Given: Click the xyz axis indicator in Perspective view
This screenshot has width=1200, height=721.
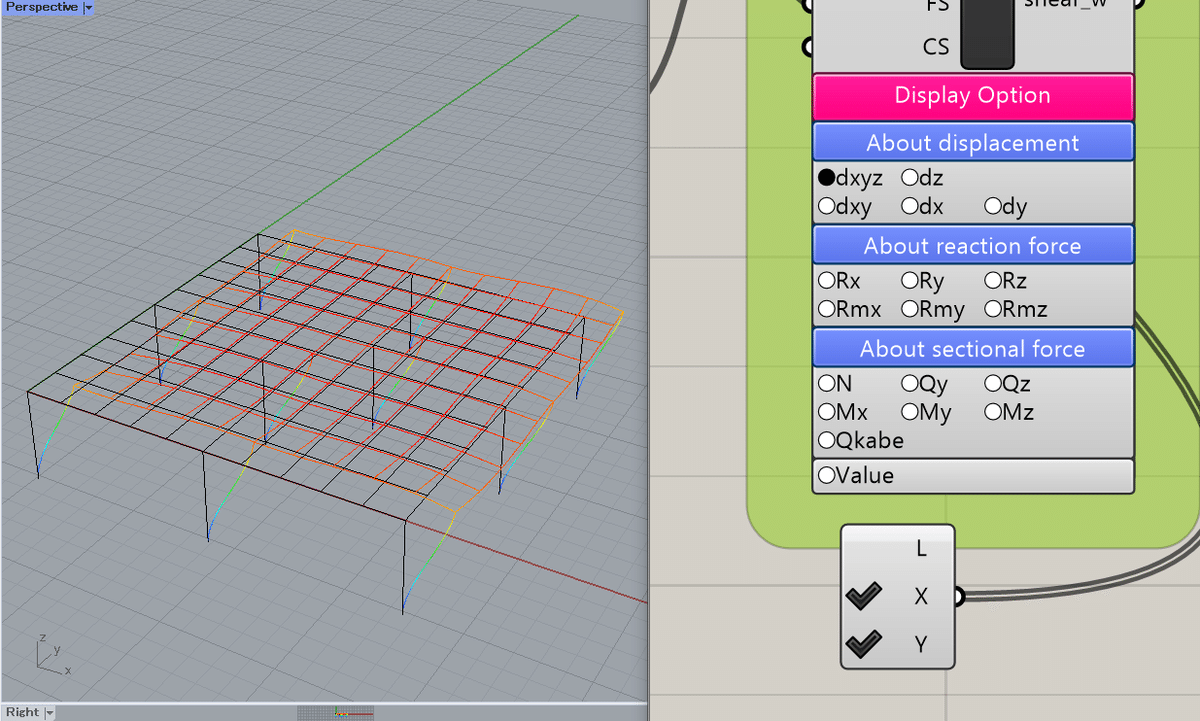Looking at the screenshot, I should (x=52, y=653).
